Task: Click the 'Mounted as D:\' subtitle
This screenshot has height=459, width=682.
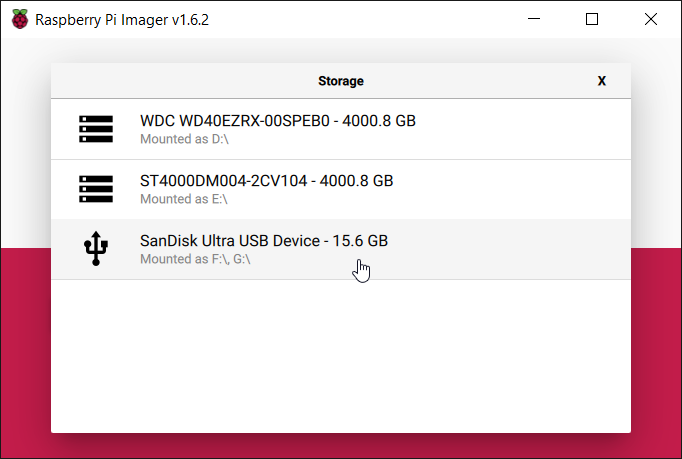Action: click(x=184, y=139)
